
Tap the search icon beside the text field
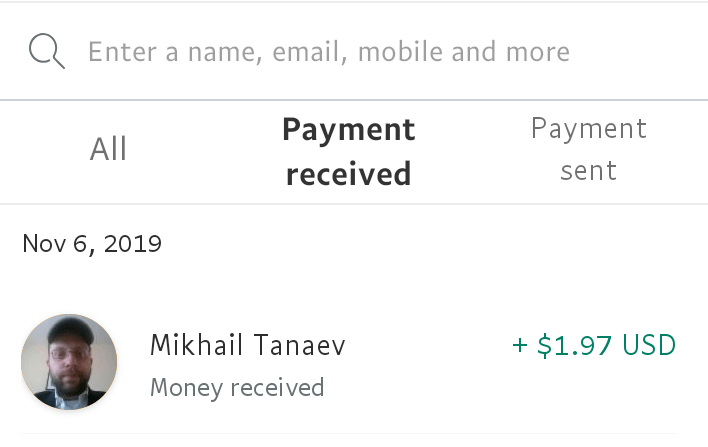[x=47, y=51]
